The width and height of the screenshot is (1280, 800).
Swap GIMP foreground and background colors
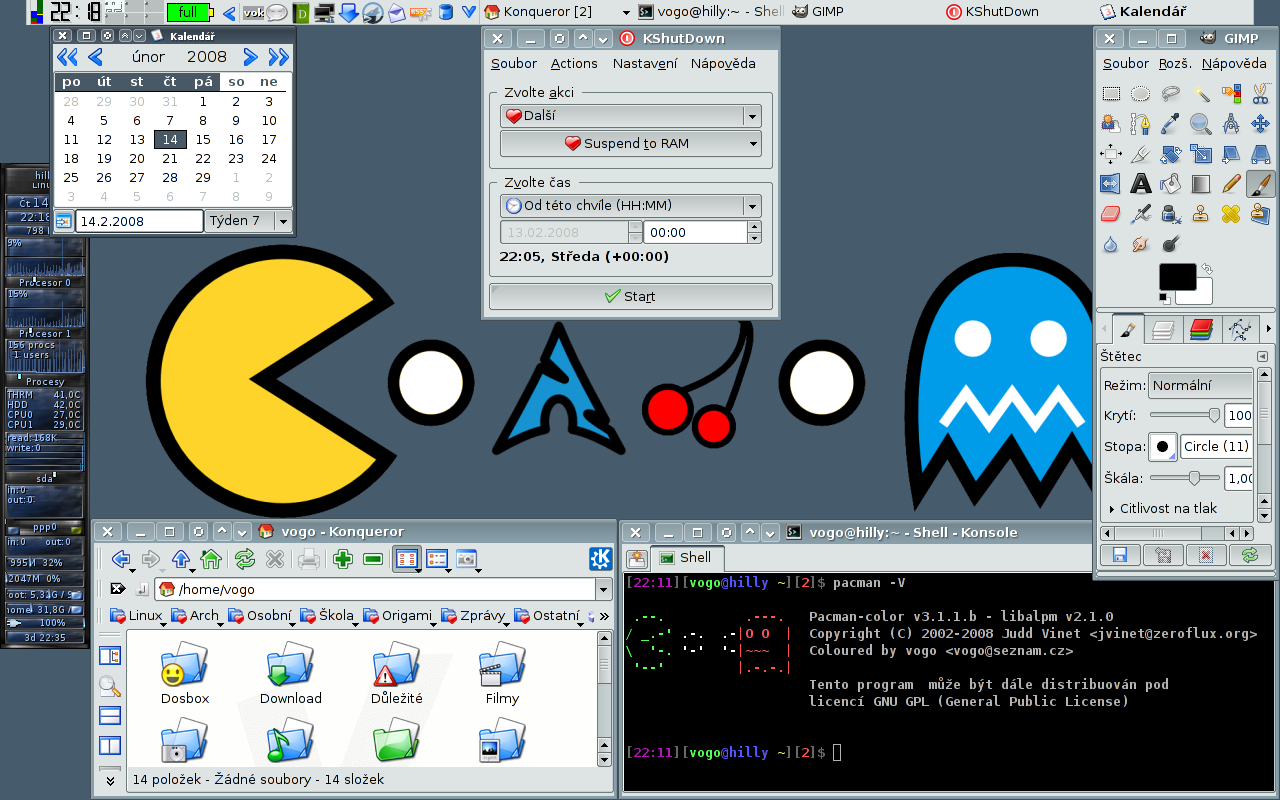[1206, 269]
